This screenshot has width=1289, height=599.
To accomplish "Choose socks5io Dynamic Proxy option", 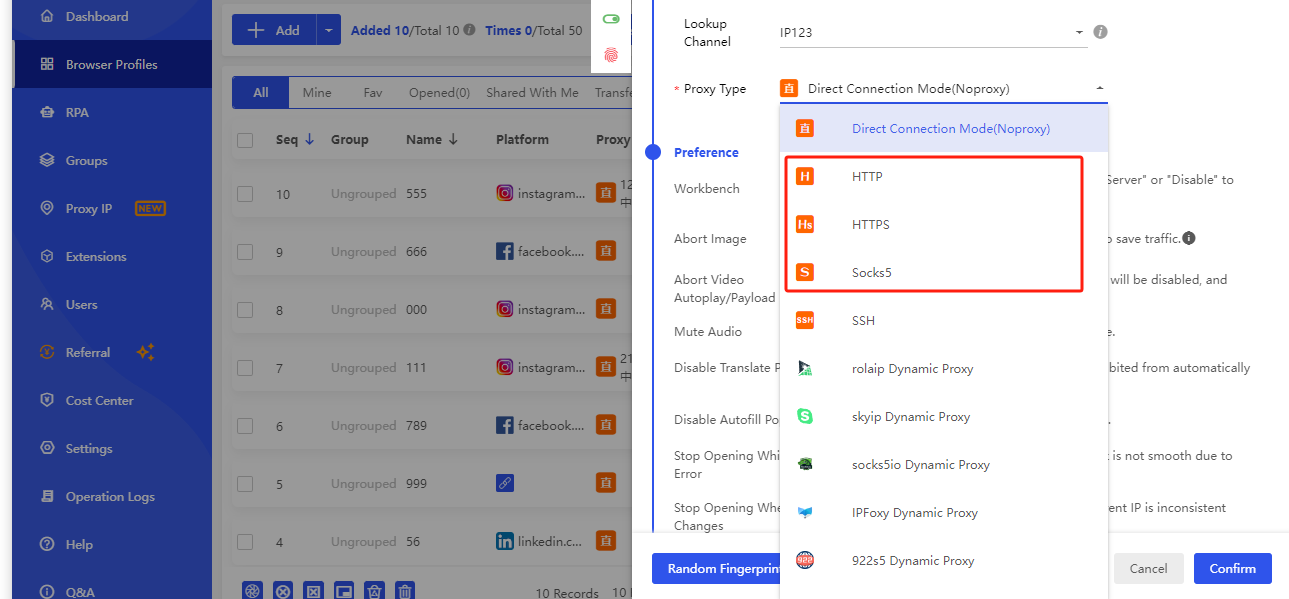I will click(945, 465).
